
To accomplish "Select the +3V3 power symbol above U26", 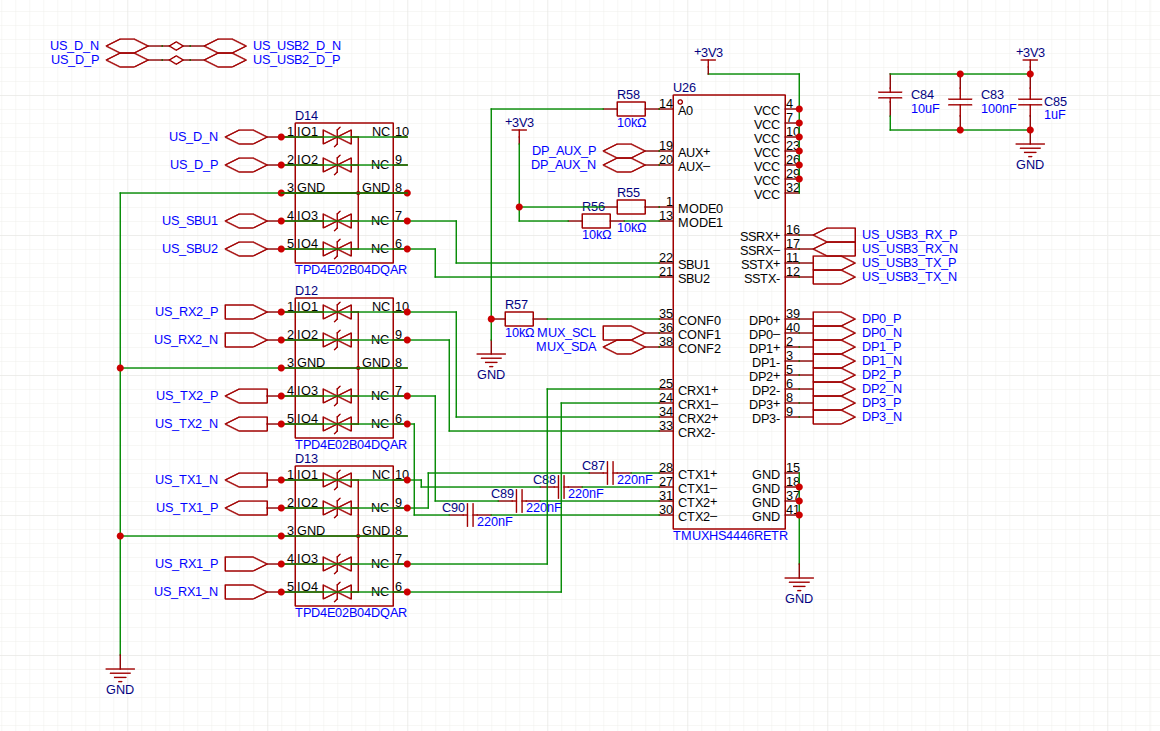I will [x=709, y=61].
